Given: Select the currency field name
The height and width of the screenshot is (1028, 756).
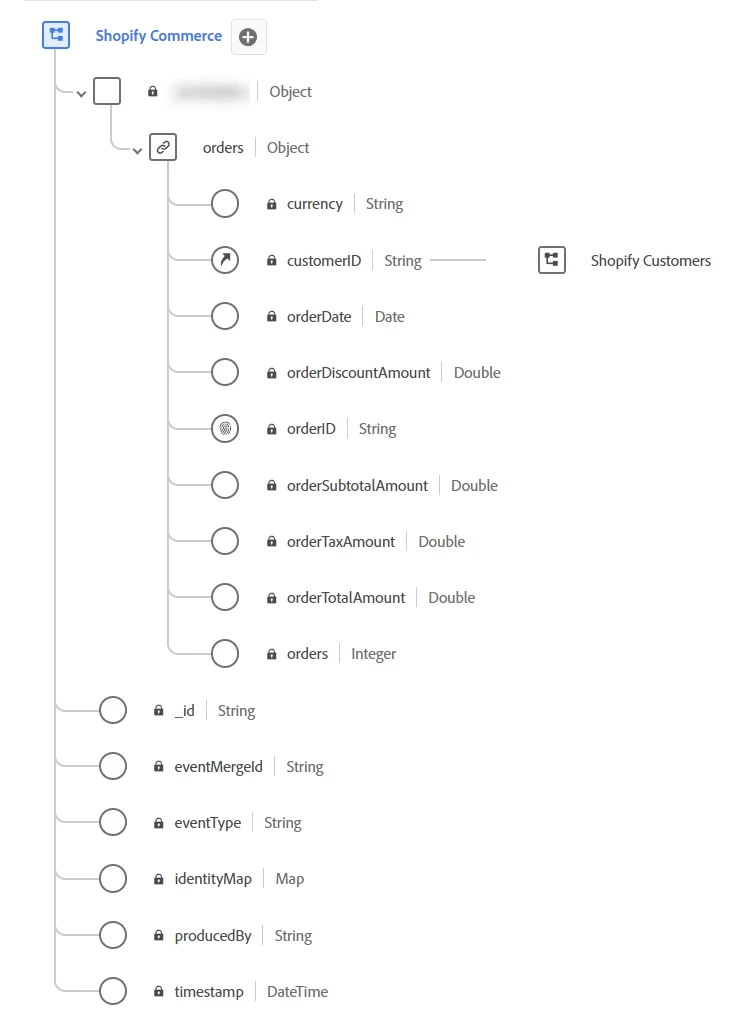Looking at the screenshot, I should click(315, 204).
